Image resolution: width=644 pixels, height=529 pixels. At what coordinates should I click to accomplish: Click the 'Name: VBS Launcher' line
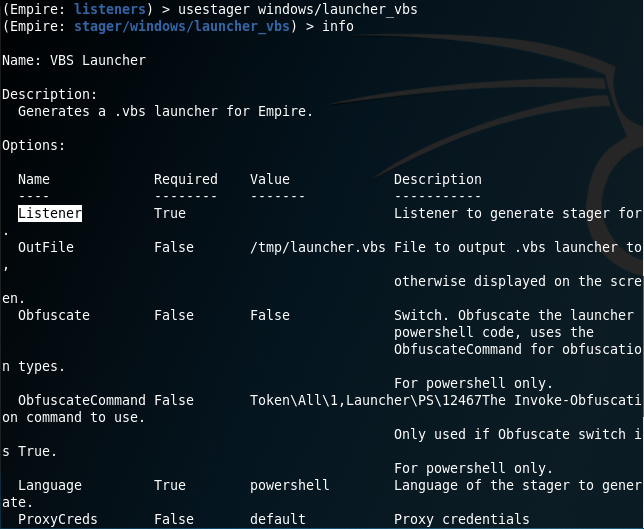[74, 60]
